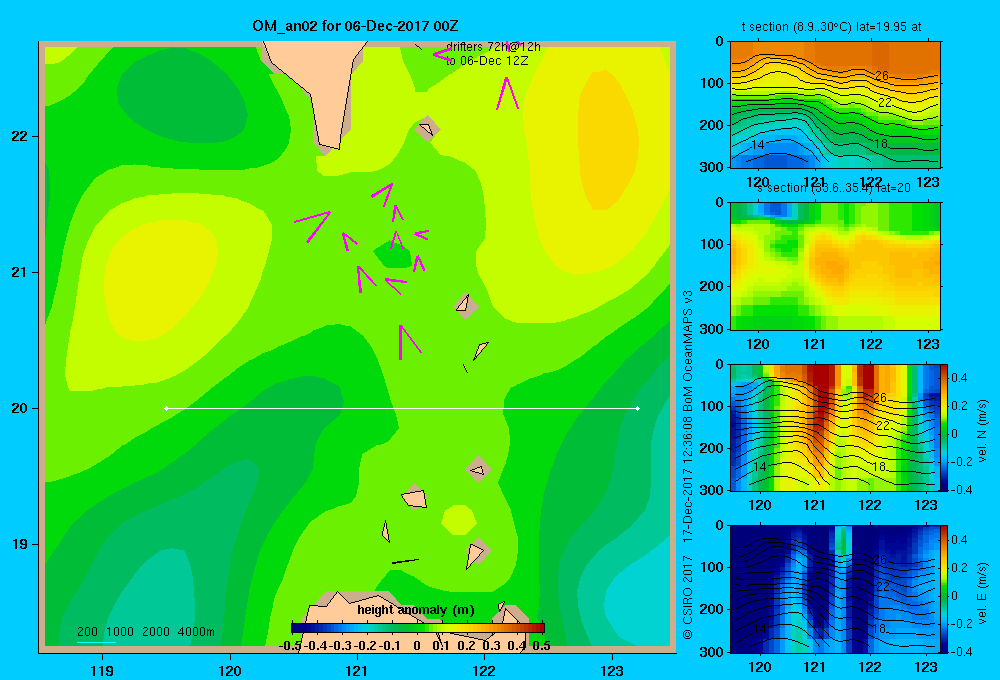Click the vel. E color scale bar
The height and width of the screenshot is (680, 1000).
click(x=945, y=589)
